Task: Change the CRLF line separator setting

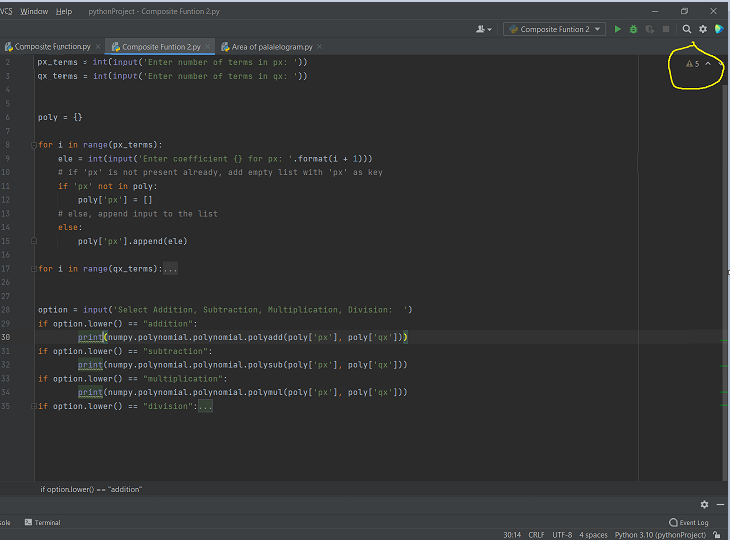Action: (x=536, y=535)
